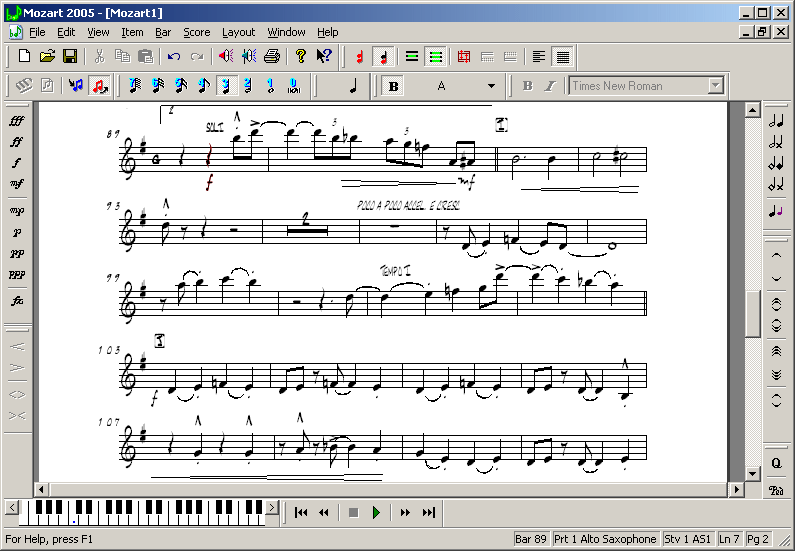
Task: Fast forward with double-right arrows
Action: [405, 512]
